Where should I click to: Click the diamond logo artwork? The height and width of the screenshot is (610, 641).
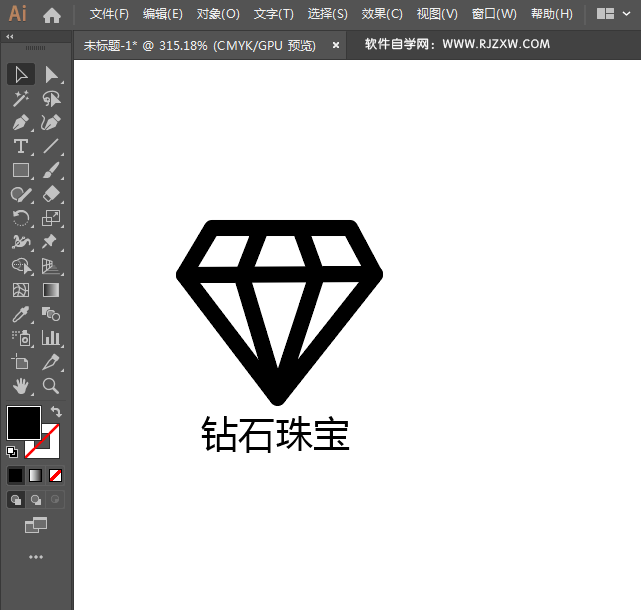pyautogui.click(x=279, y=313)
